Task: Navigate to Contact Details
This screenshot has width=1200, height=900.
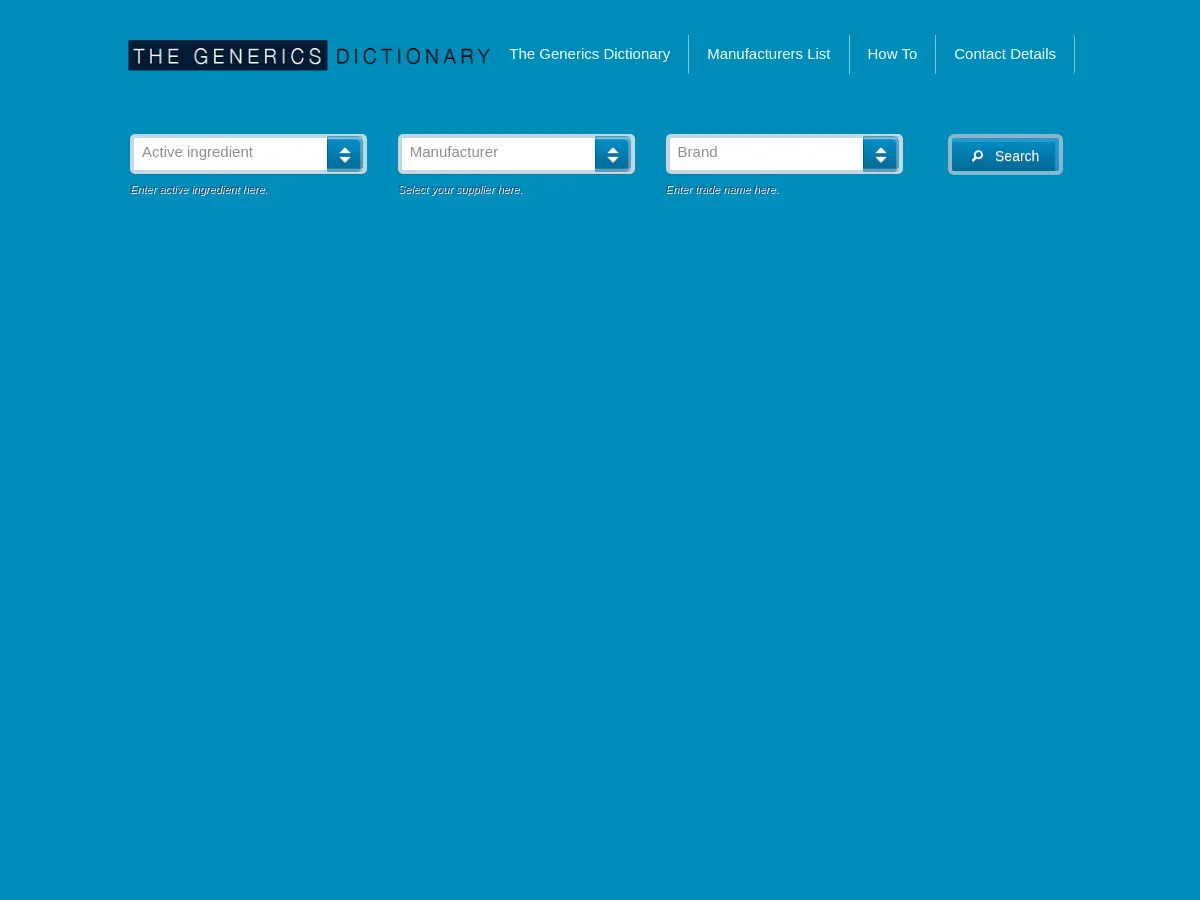Action: pyautogui.click(x=1004, y=54)
